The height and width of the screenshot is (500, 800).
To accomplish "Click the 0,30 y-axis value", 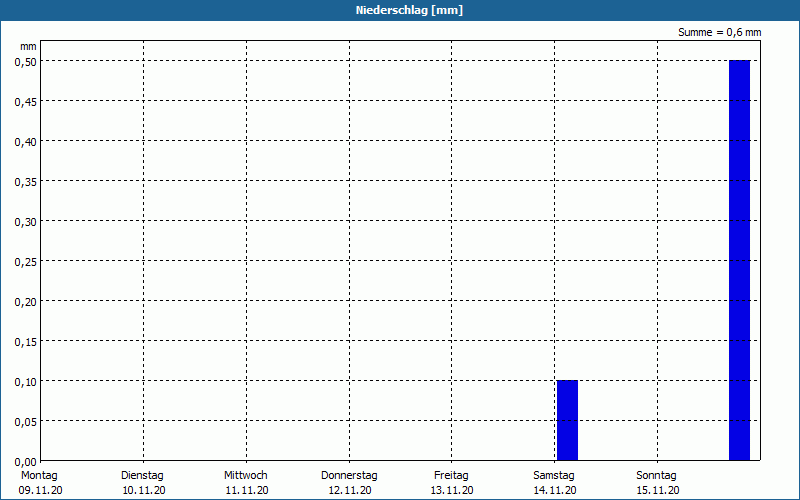I will 26,222.
